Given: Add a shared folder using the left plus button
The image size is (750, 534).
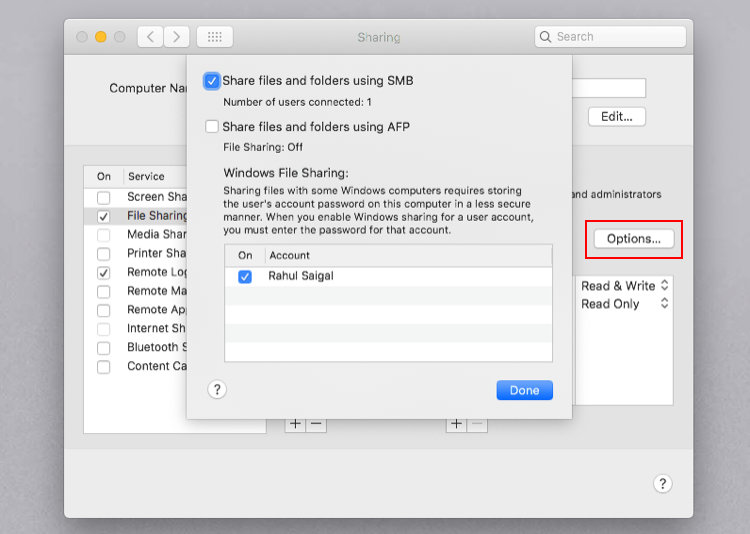Looking at the screenshot, I should 295,424.
